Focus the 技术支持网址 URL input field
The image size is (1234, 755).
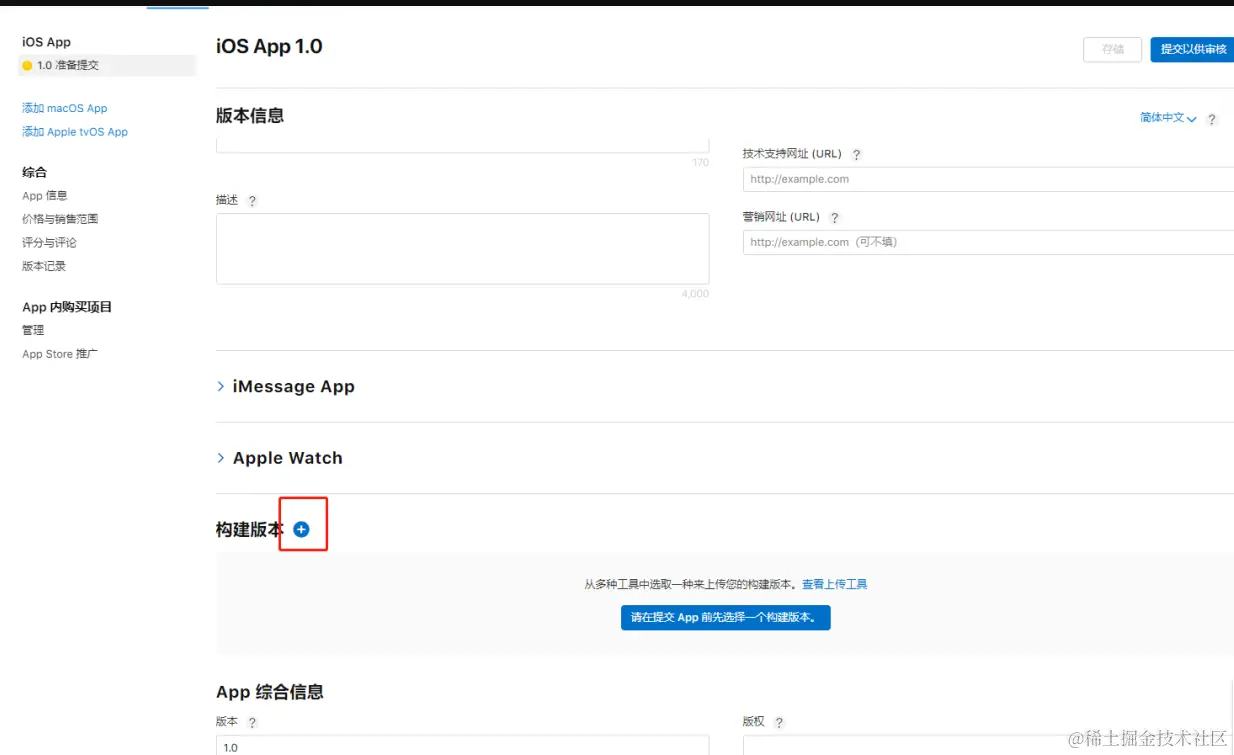(x=988, y=179)
